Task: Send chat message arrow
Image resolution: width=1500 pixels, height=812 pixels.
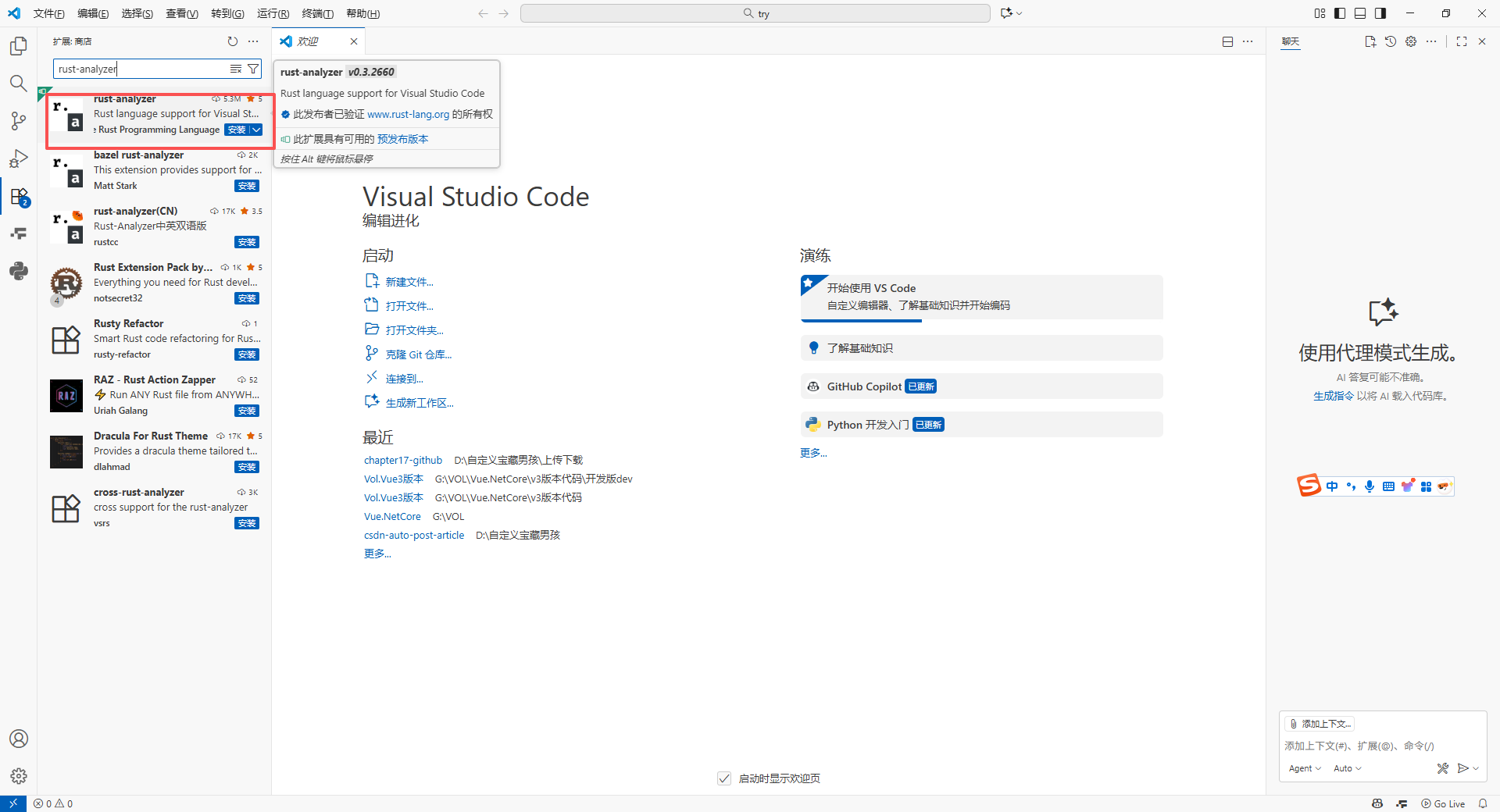Action: point(1462,768)
